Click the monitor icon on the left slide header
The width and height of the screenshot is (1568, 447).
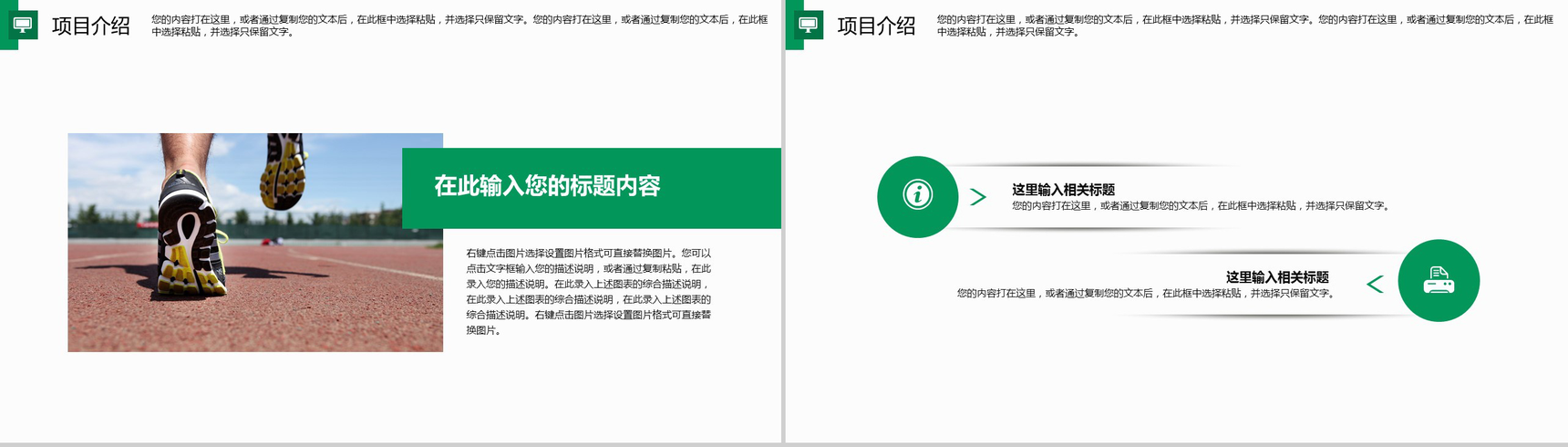[x=23, y=26]
